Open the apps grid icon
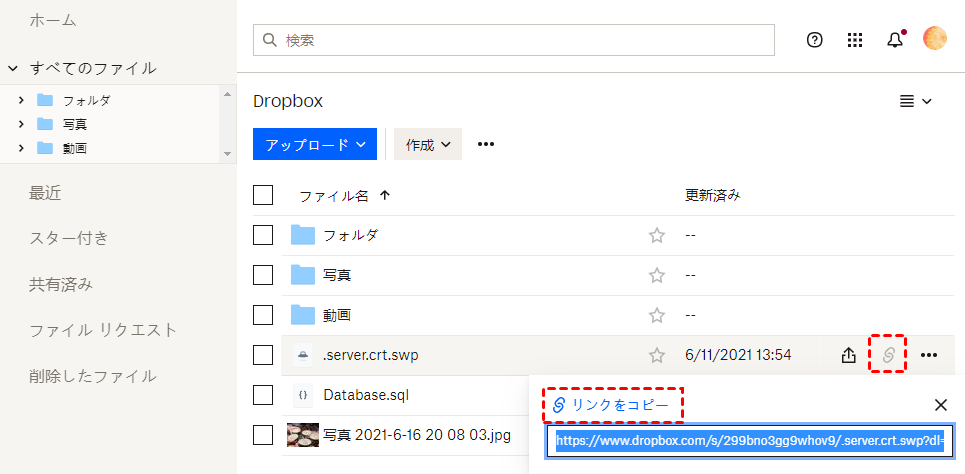 (855, 40)
